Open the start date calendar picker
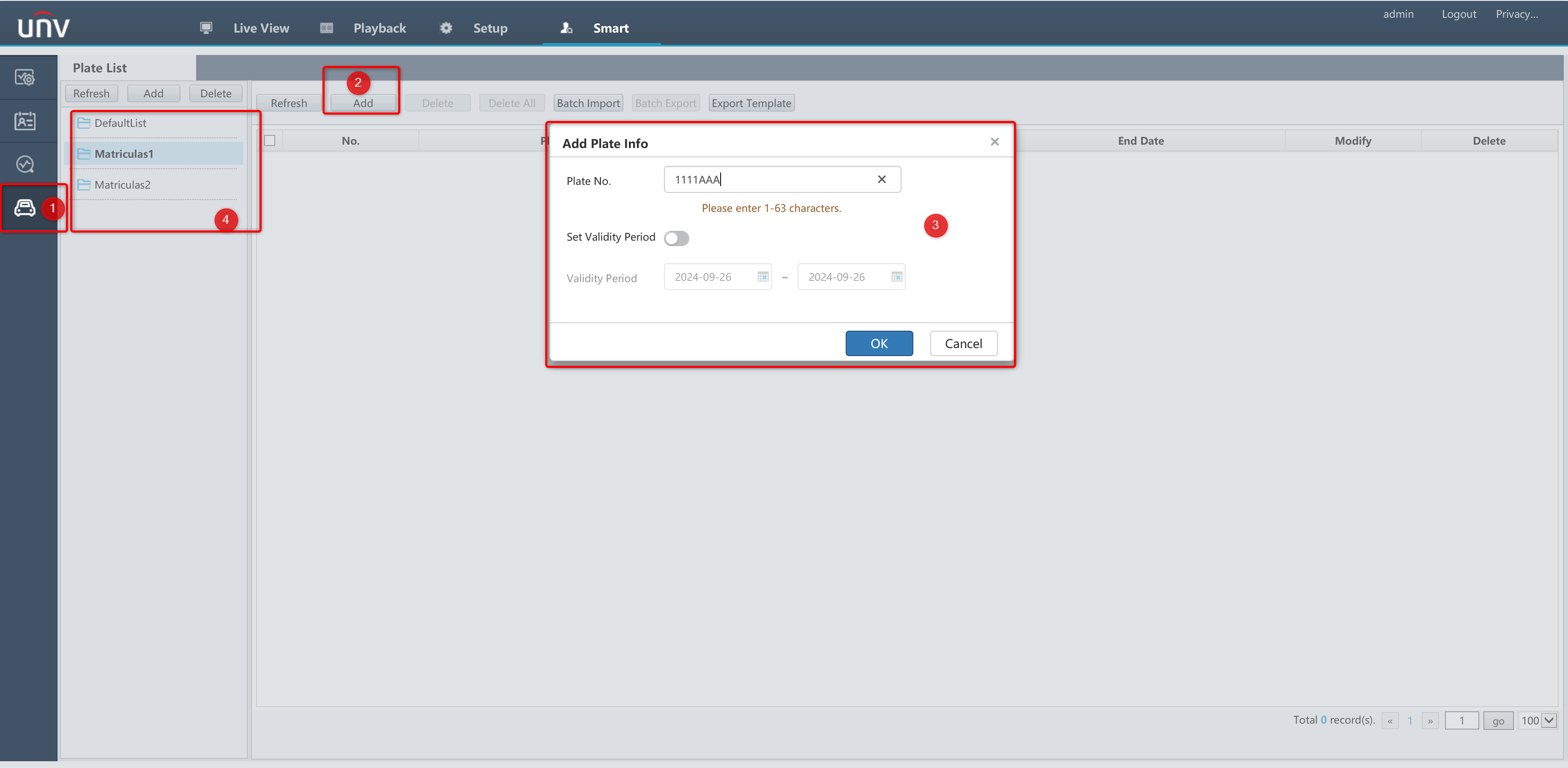The width and height of the screenshot is (1568, 768). 763,277
